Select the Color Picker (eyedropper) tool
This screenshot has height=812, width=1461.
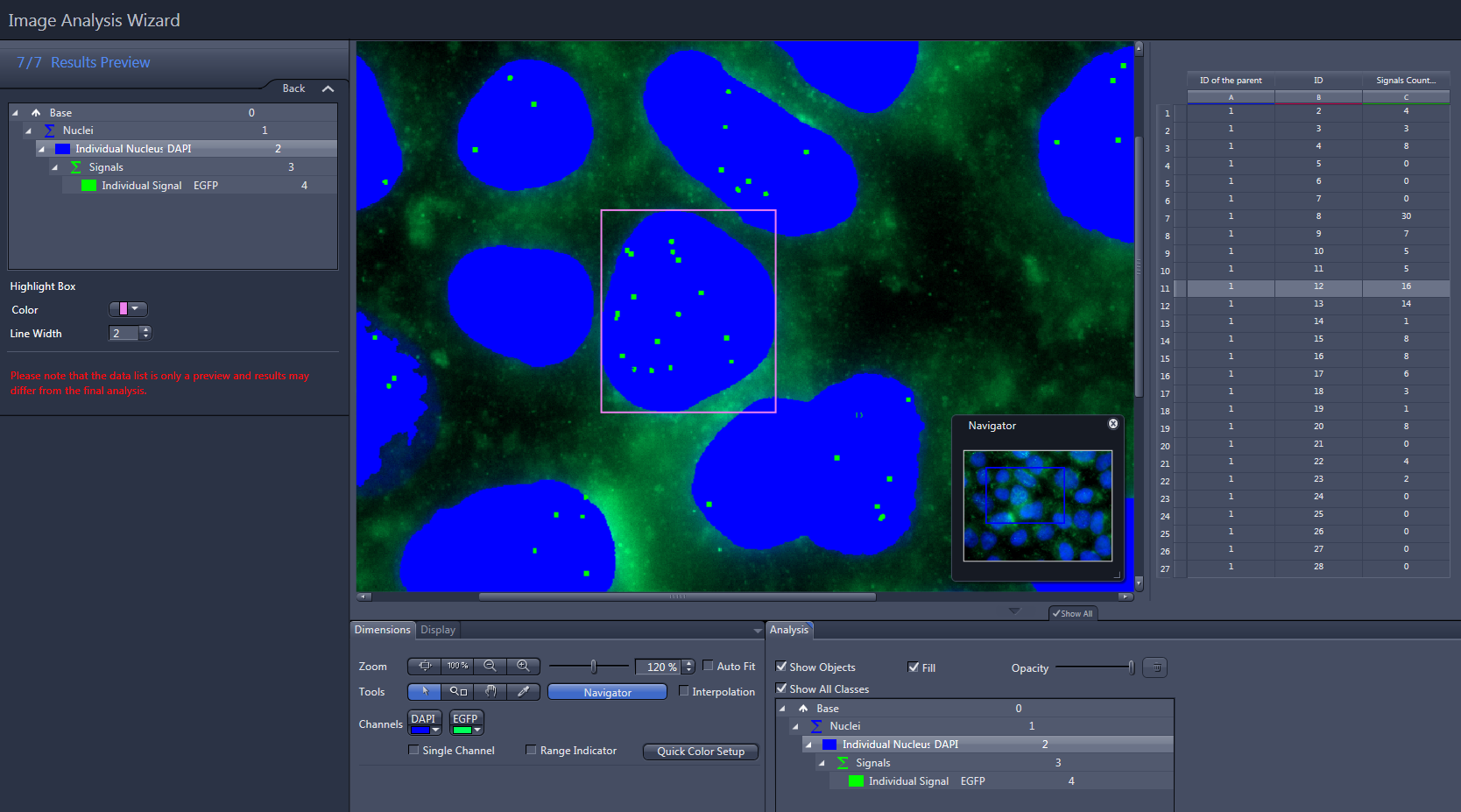(x=523, y=691)
